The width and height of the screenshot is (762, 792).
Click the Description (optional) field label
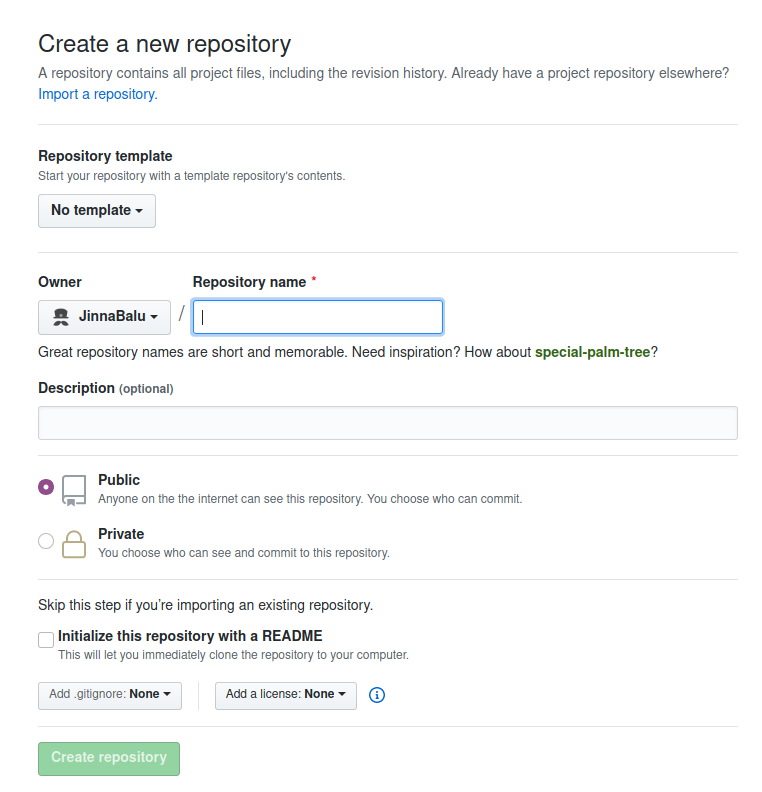pos(106,388)
